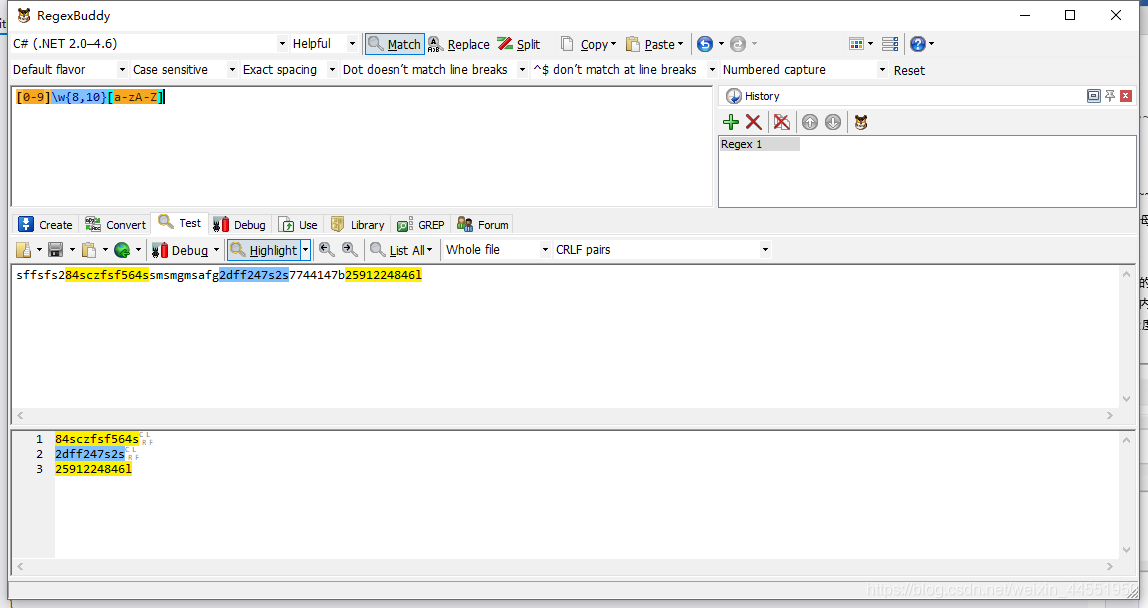The image size is (1148, 608).
Task: Switch to Split mode
Action: tap(519, 44)
